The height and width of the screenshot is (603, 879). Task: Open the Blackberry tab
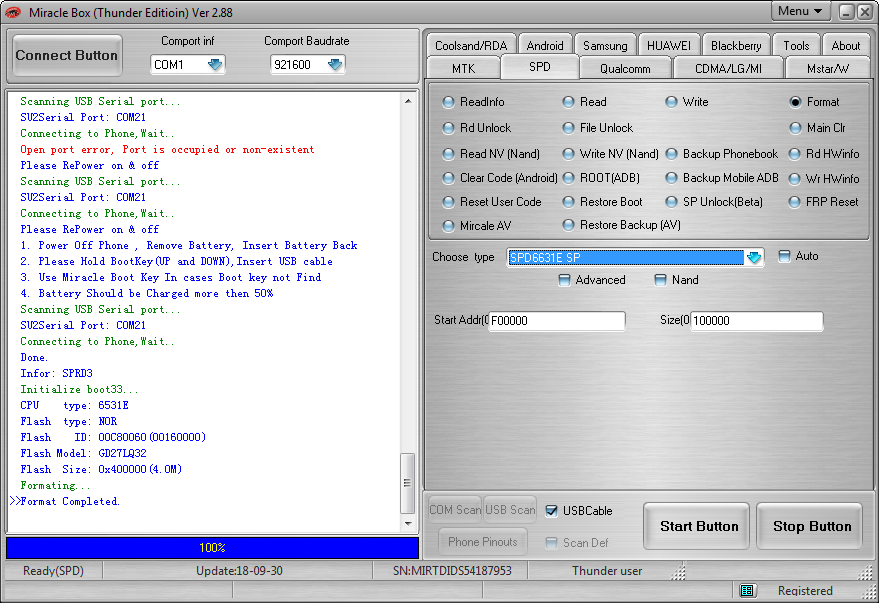coord(735,45)
